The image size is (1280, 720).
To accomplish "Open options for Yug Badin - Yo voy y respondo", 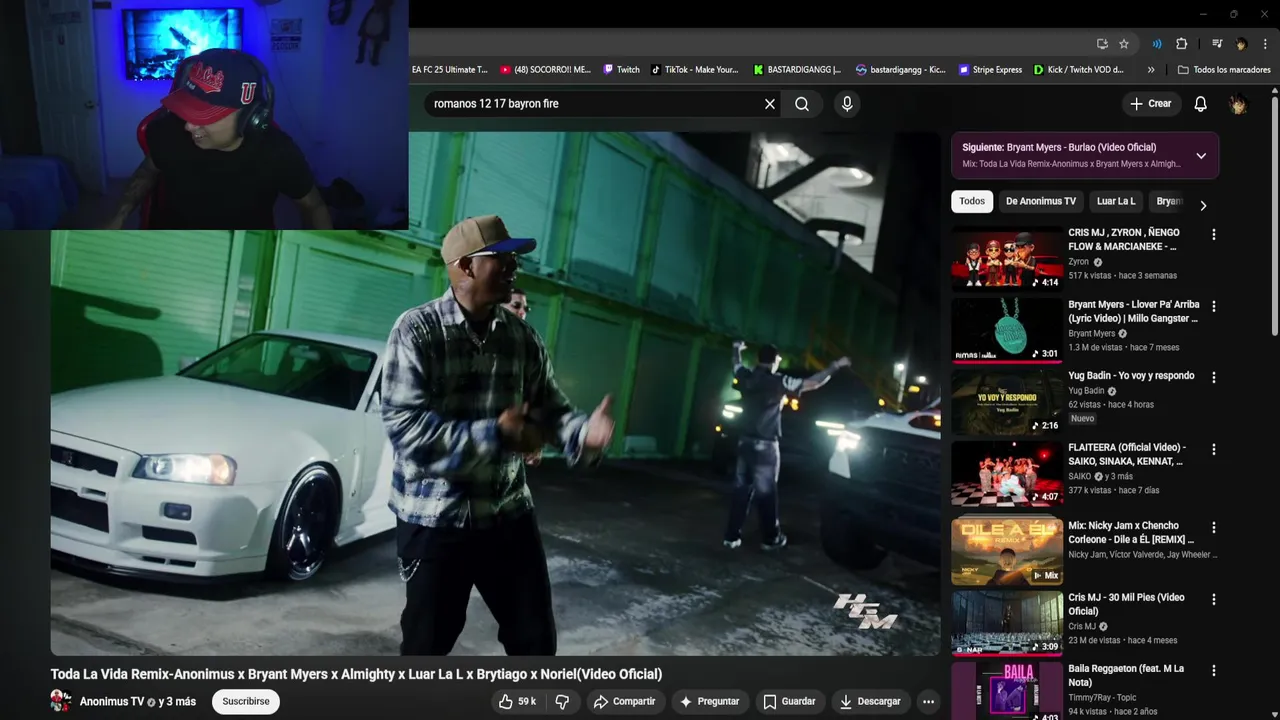I will 1214,378.
